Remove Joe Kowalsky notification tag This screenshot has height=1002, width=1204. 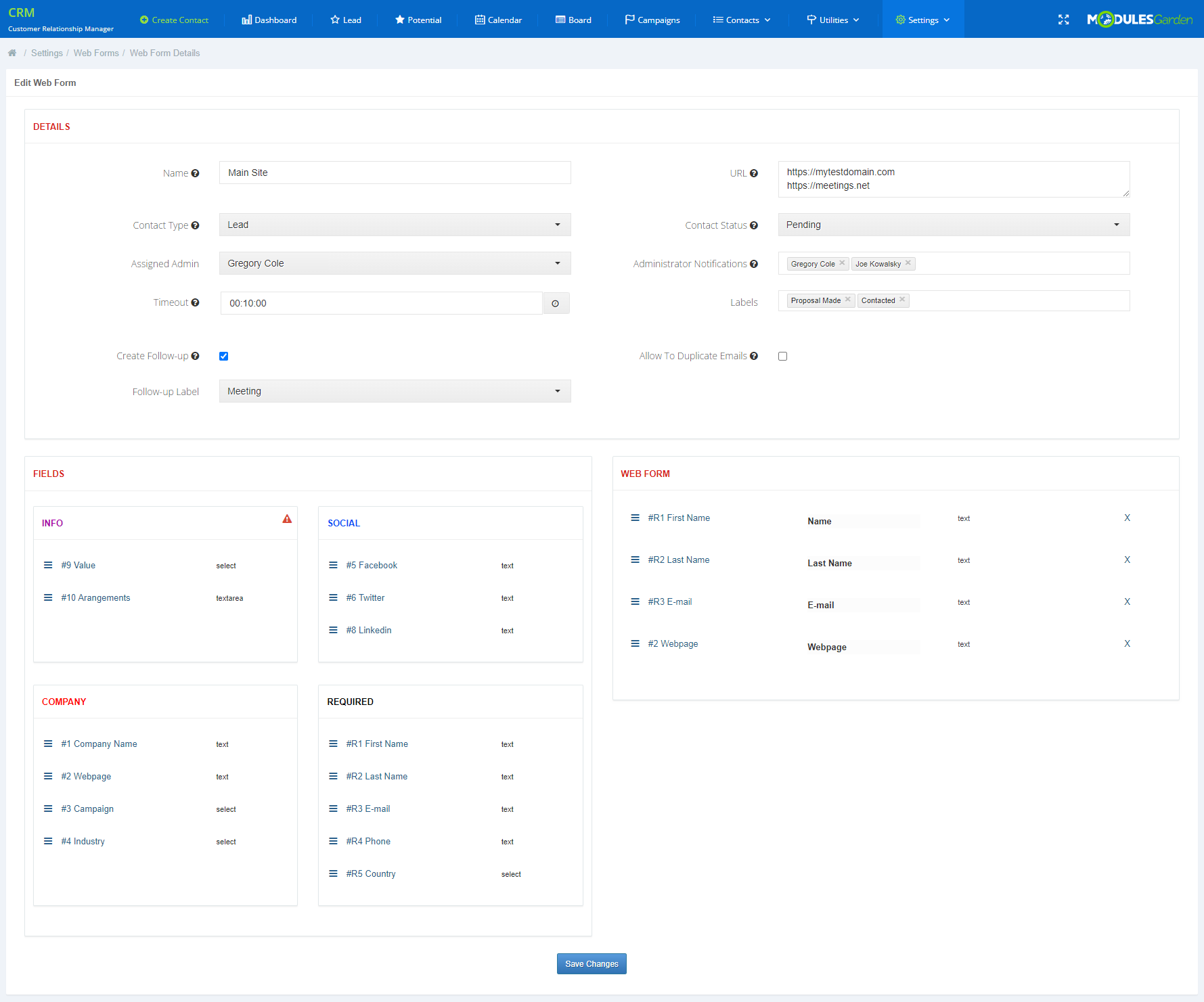(908, 263)
